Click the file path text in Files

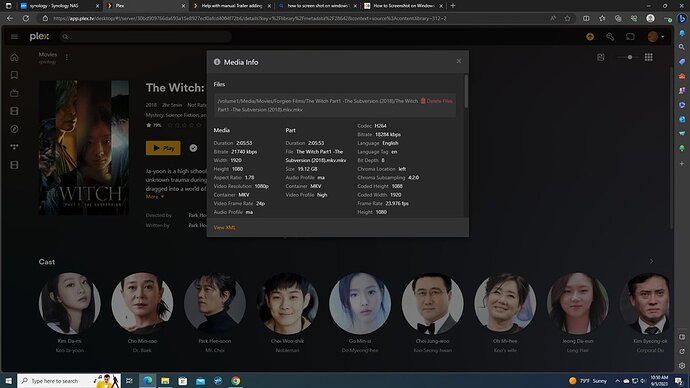tap(317, 106)
